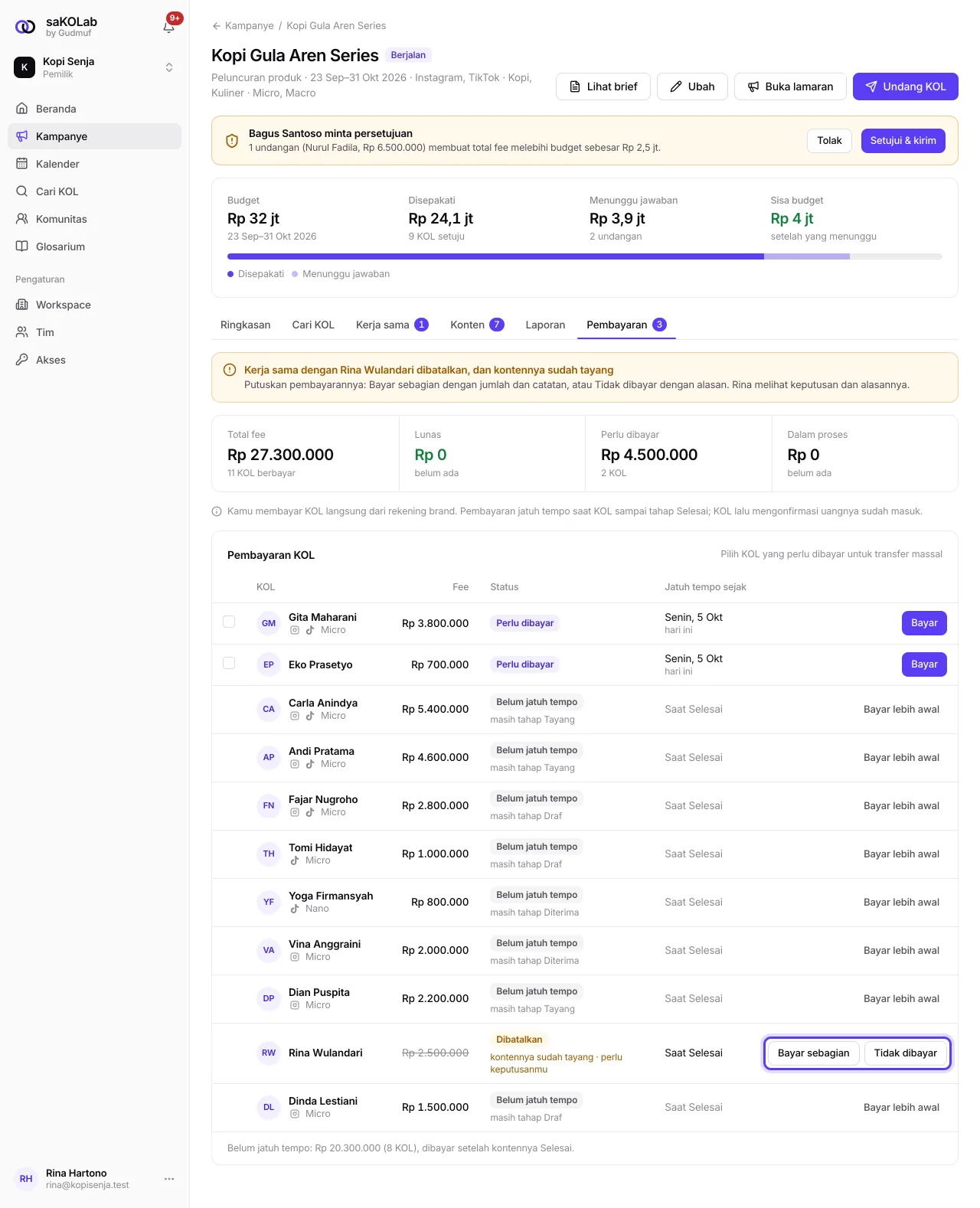The width and height of the screenshot is (980, 1208).
Task: Go back using the breadcrumb arrow
Action: (x=217, y=26)
